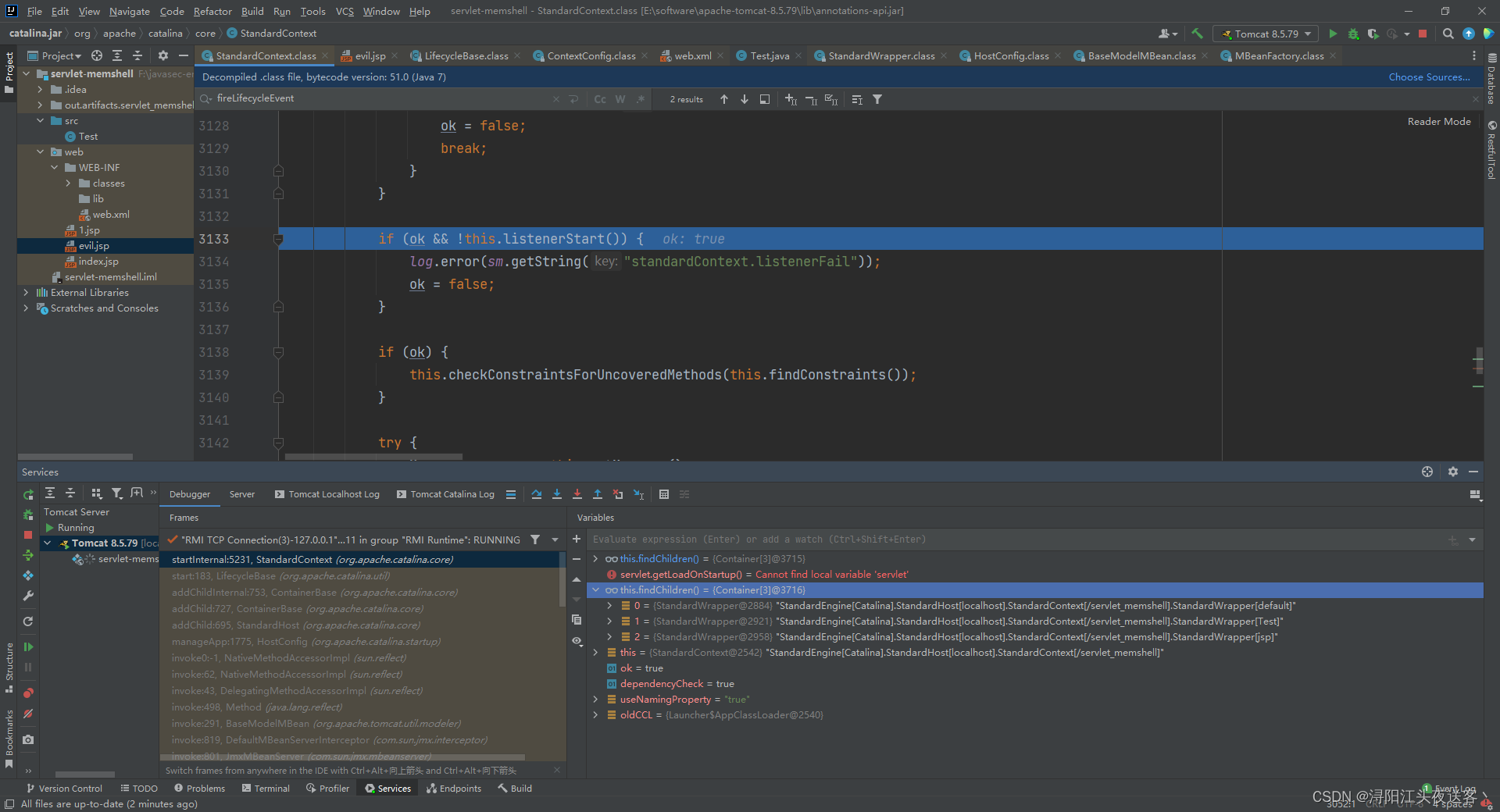Click View Breakpoints red circles icon
This screenshot has height=812, width=1500.
[x=28, y=693]
